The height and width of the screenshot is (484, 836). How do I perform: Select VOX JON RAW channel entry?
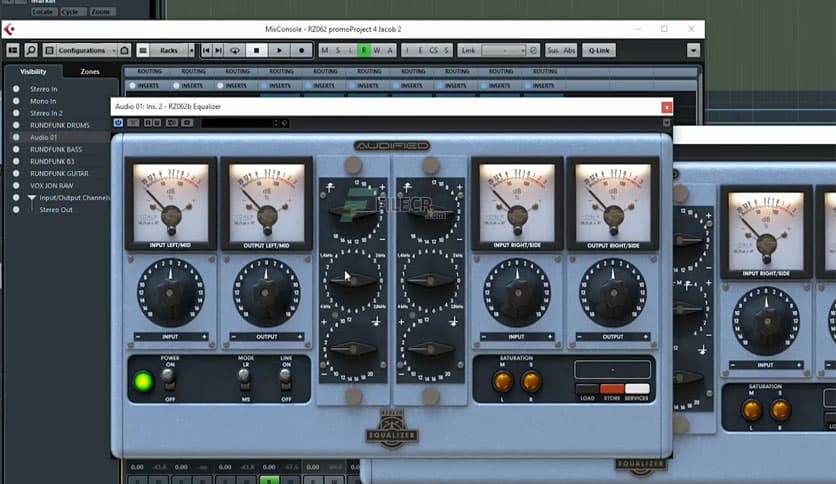pos(52,185)
